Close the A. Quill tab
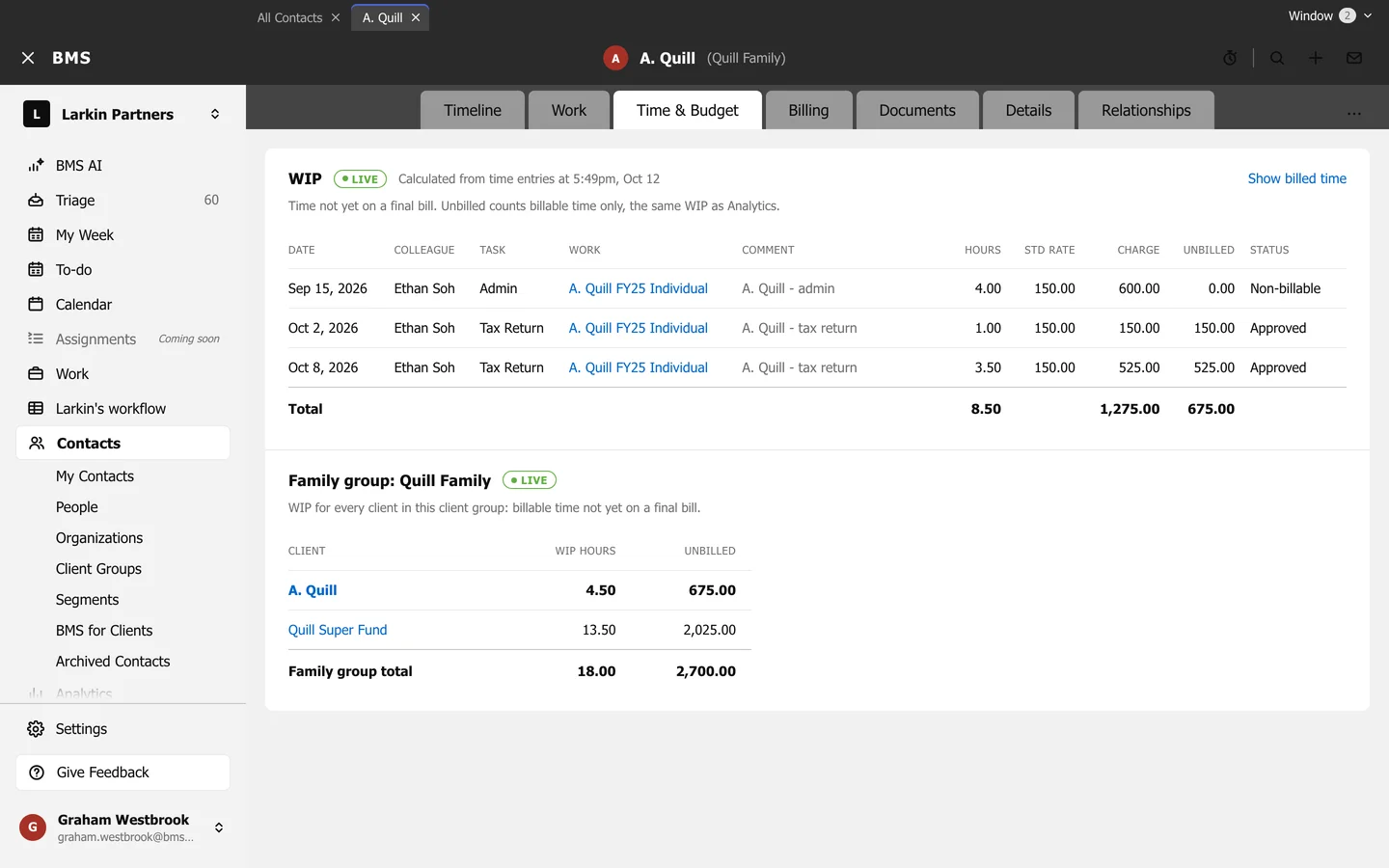Image resolution: width=1389 pixels, height=868 pixels. tap(416, 17)
